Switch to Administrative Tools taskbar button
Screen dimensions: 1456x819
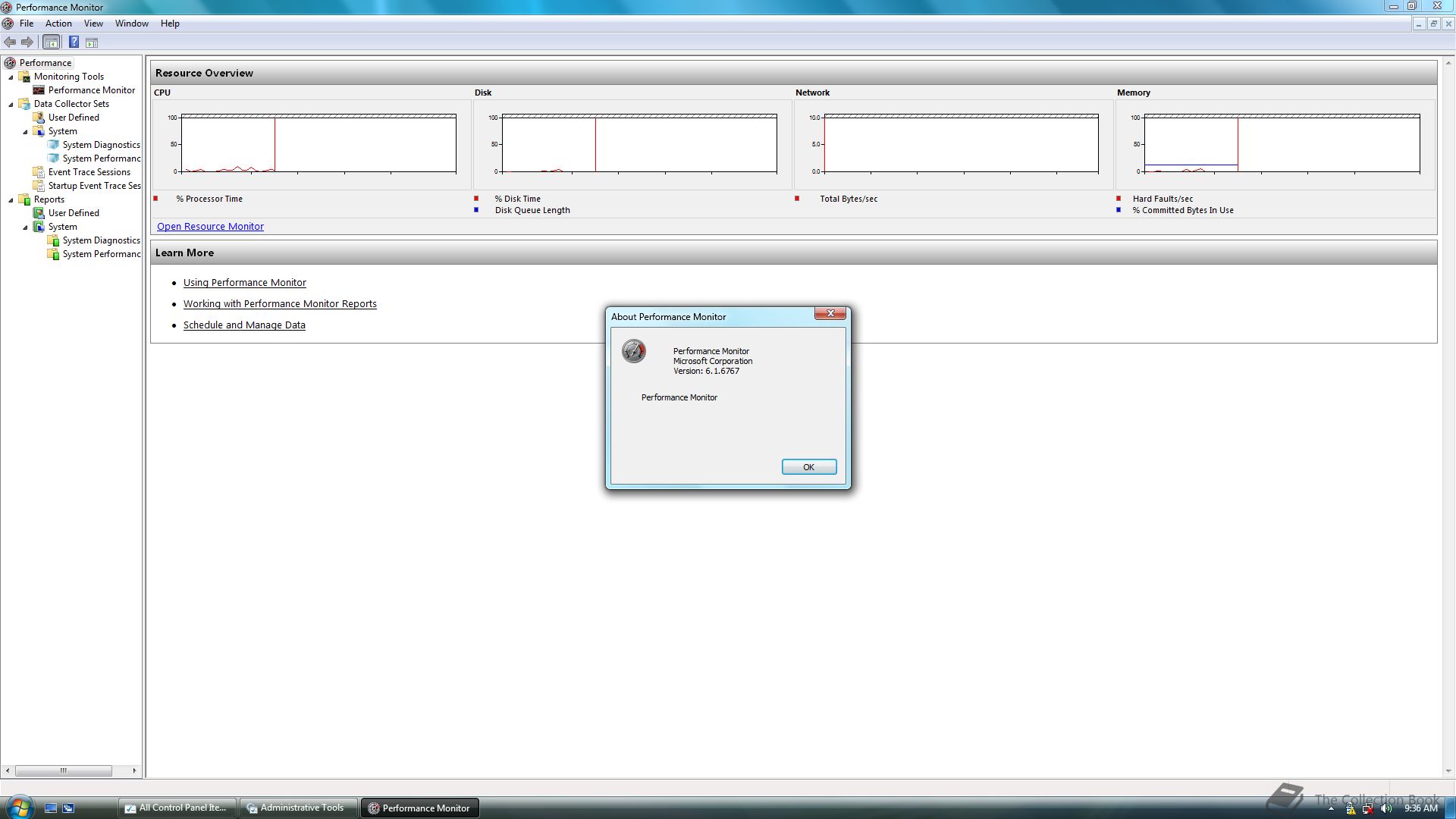(297, 808)
